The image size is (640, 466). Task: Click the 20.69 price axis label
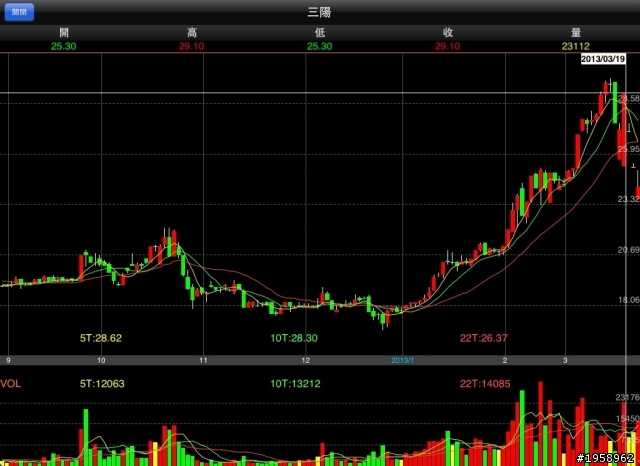pos(629,250)
